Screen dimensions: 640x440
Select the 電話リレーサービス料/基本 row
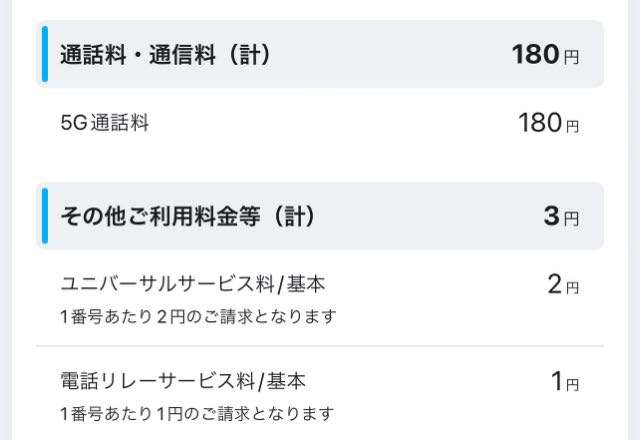(x=320, y=394)
